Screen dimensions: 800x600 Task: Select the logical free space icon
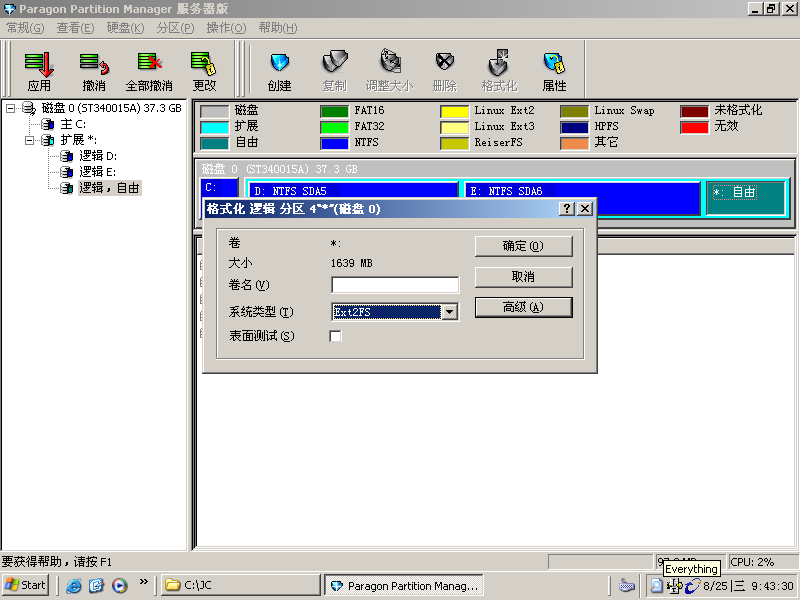(66, 188)
